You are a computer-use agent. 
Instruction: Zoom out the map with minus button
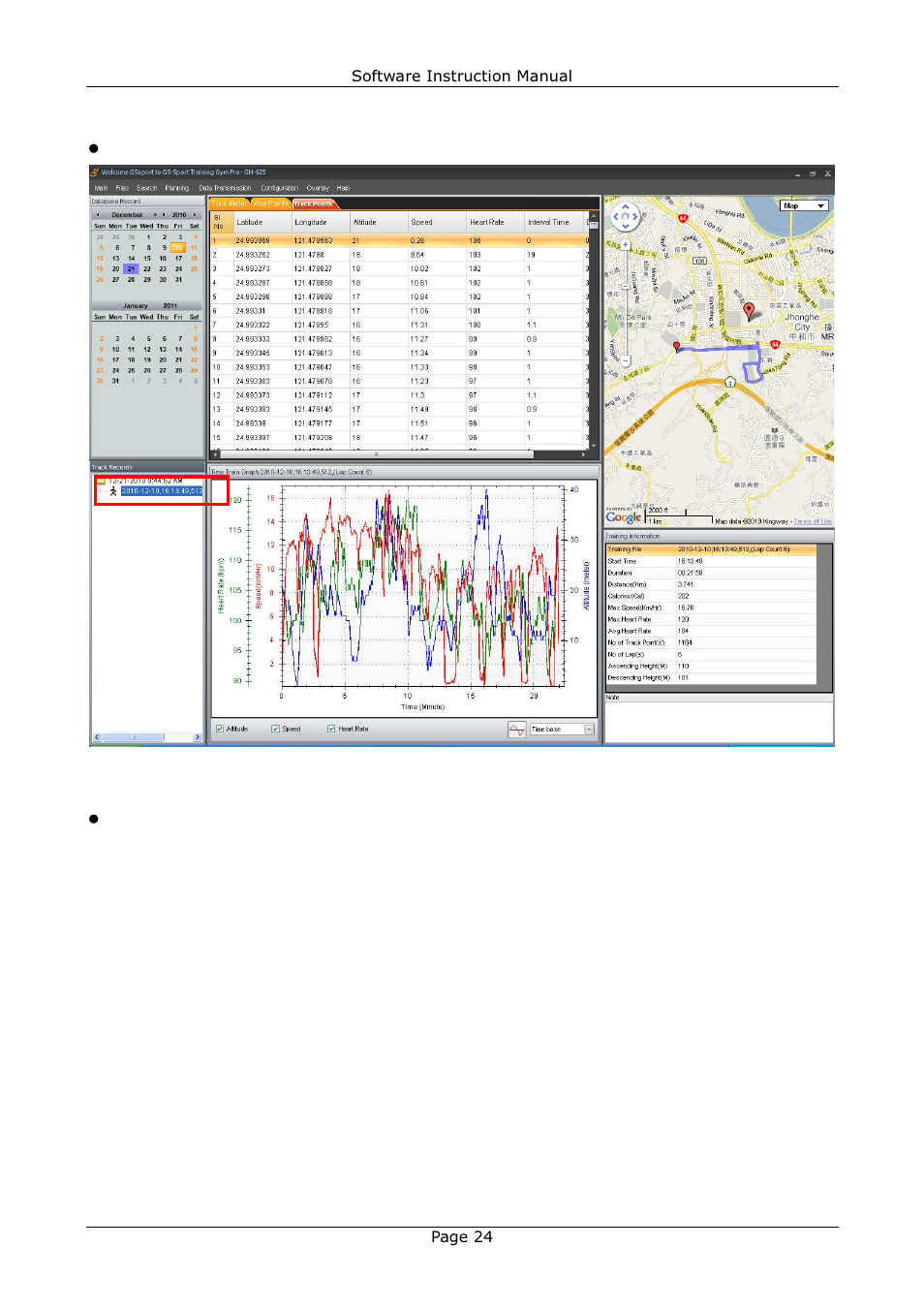tap(625, 361)
